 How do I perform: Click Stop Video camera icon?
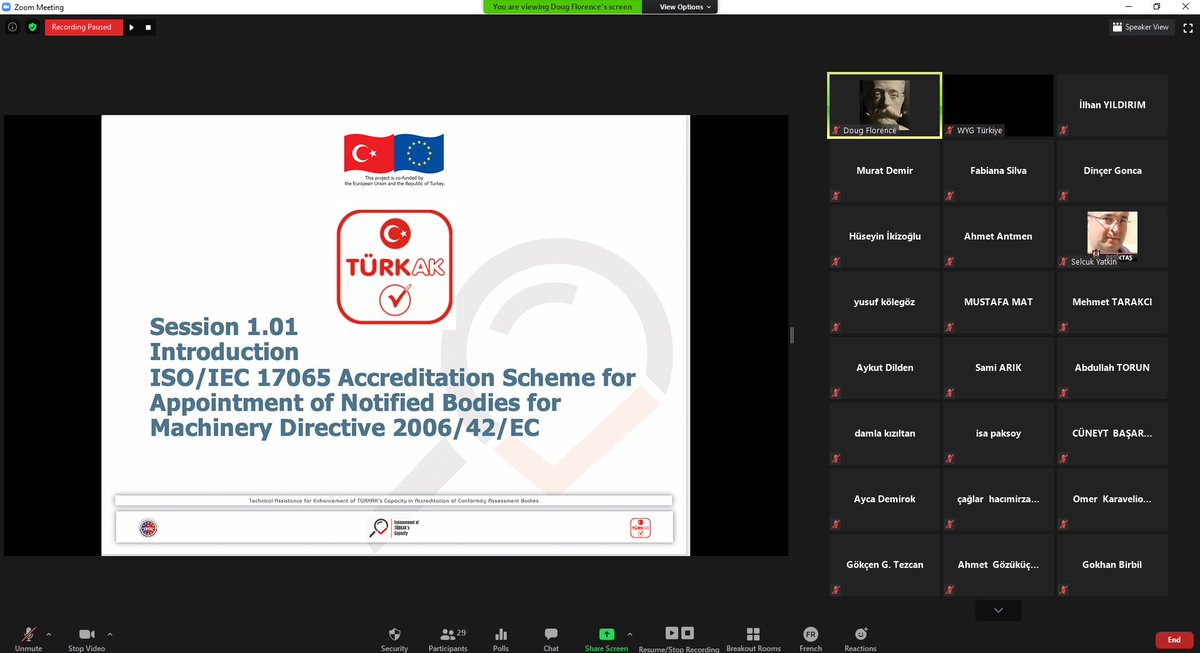pyautogui.click(x=86, y=634)
